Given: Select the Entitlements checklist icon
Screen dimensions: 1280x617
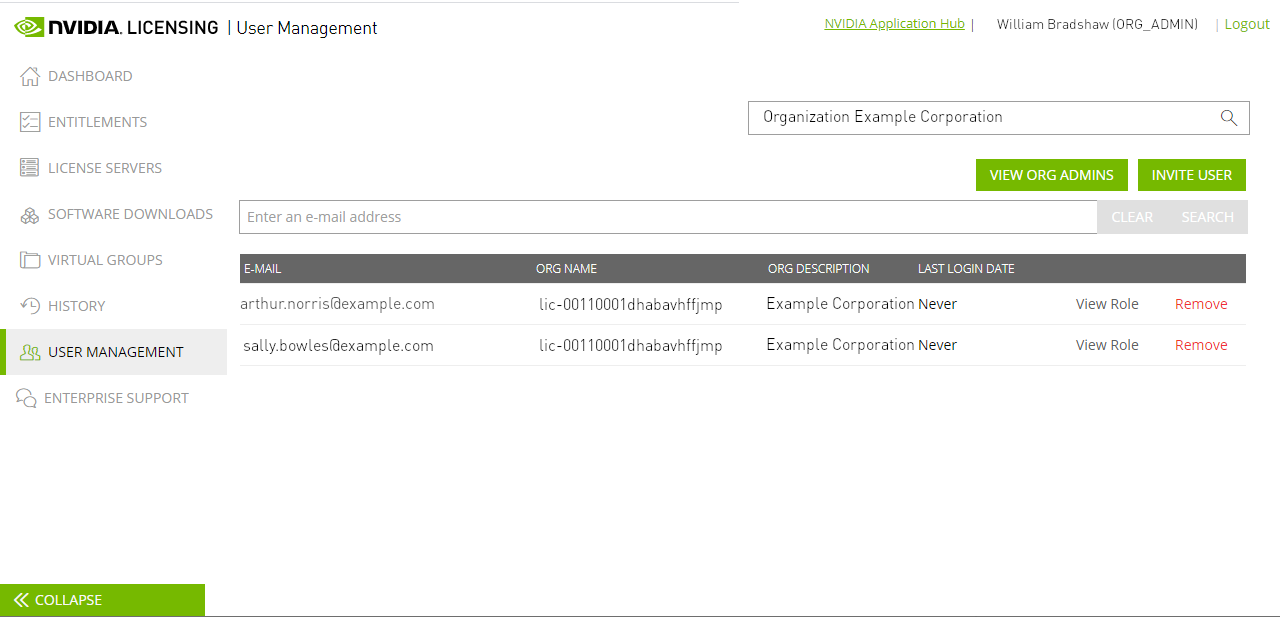Looking at the screenshot, I should (29, 121).
